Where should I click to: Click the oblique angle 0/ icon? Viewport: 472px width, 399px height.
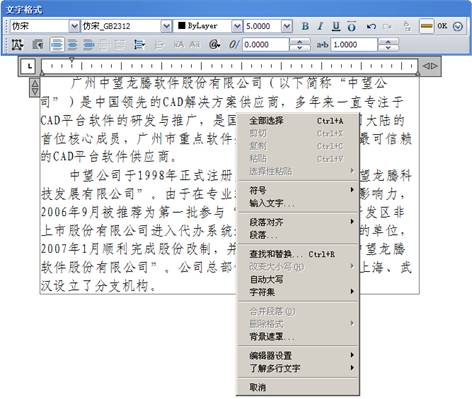tap(234, 45)
